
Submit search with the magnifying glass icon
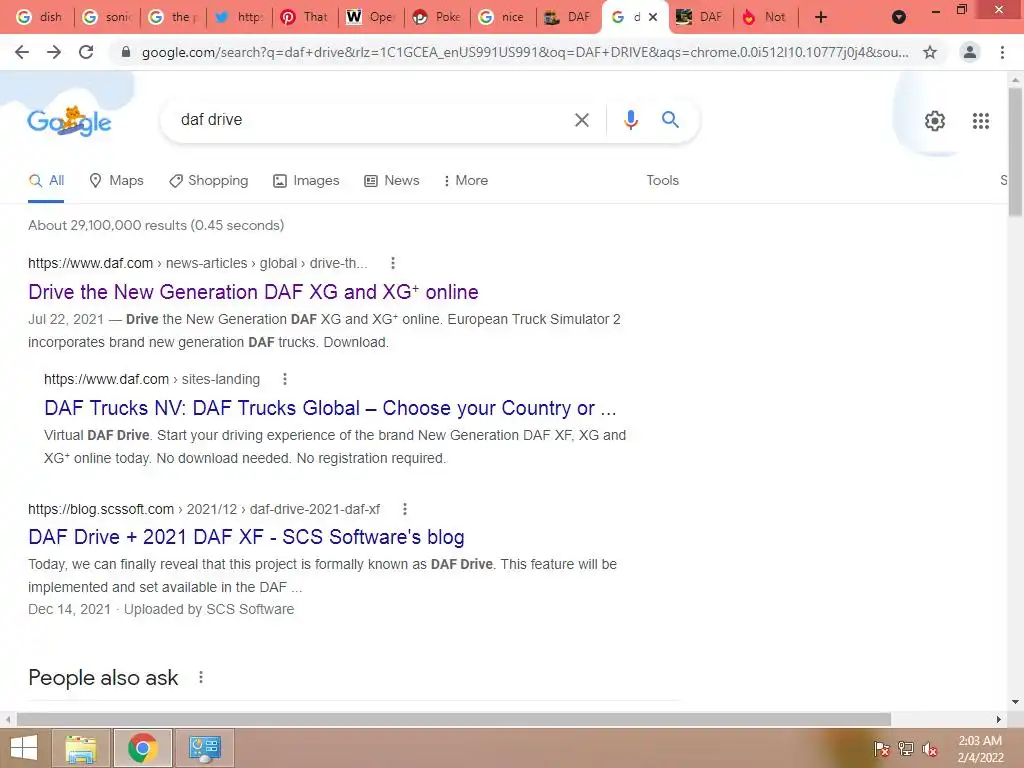[x=670, y=120]
